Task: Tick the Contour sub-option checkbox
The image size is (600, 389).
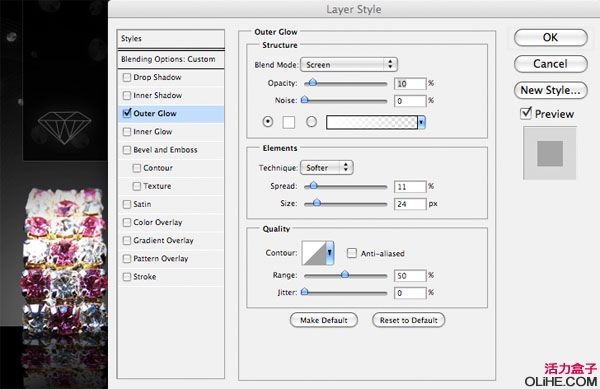Action: 137,168
